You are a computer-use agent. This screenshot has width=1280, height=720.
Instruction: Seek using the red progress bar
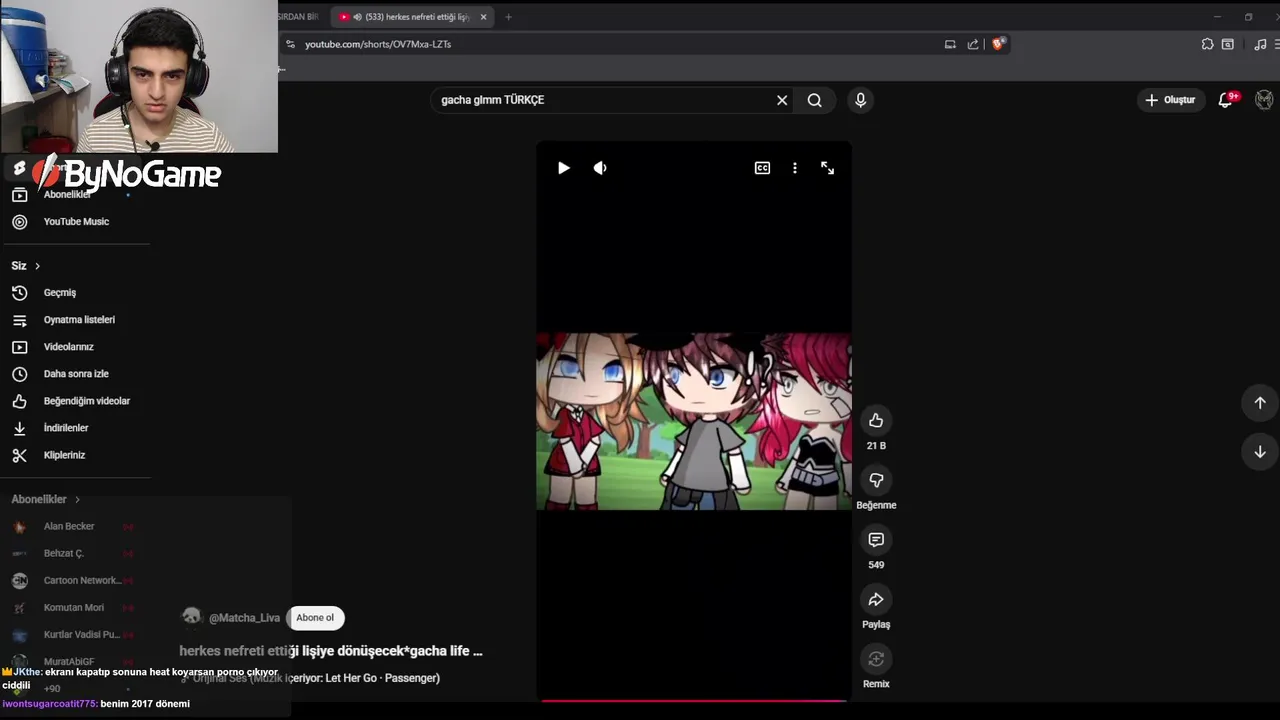694,700
